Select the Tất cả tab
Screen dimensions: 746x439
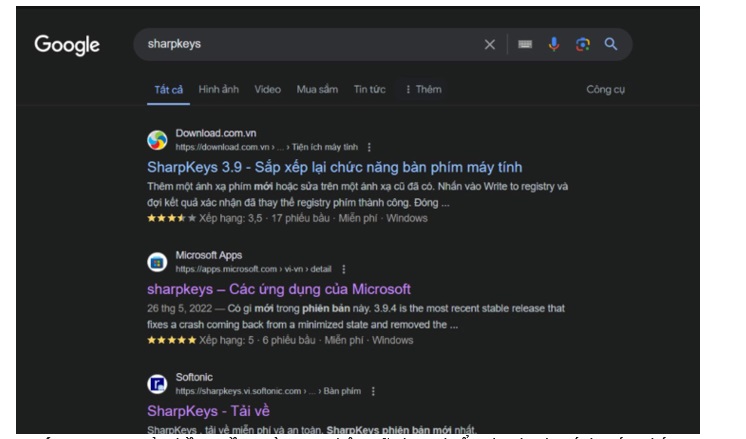coord(168,89)
